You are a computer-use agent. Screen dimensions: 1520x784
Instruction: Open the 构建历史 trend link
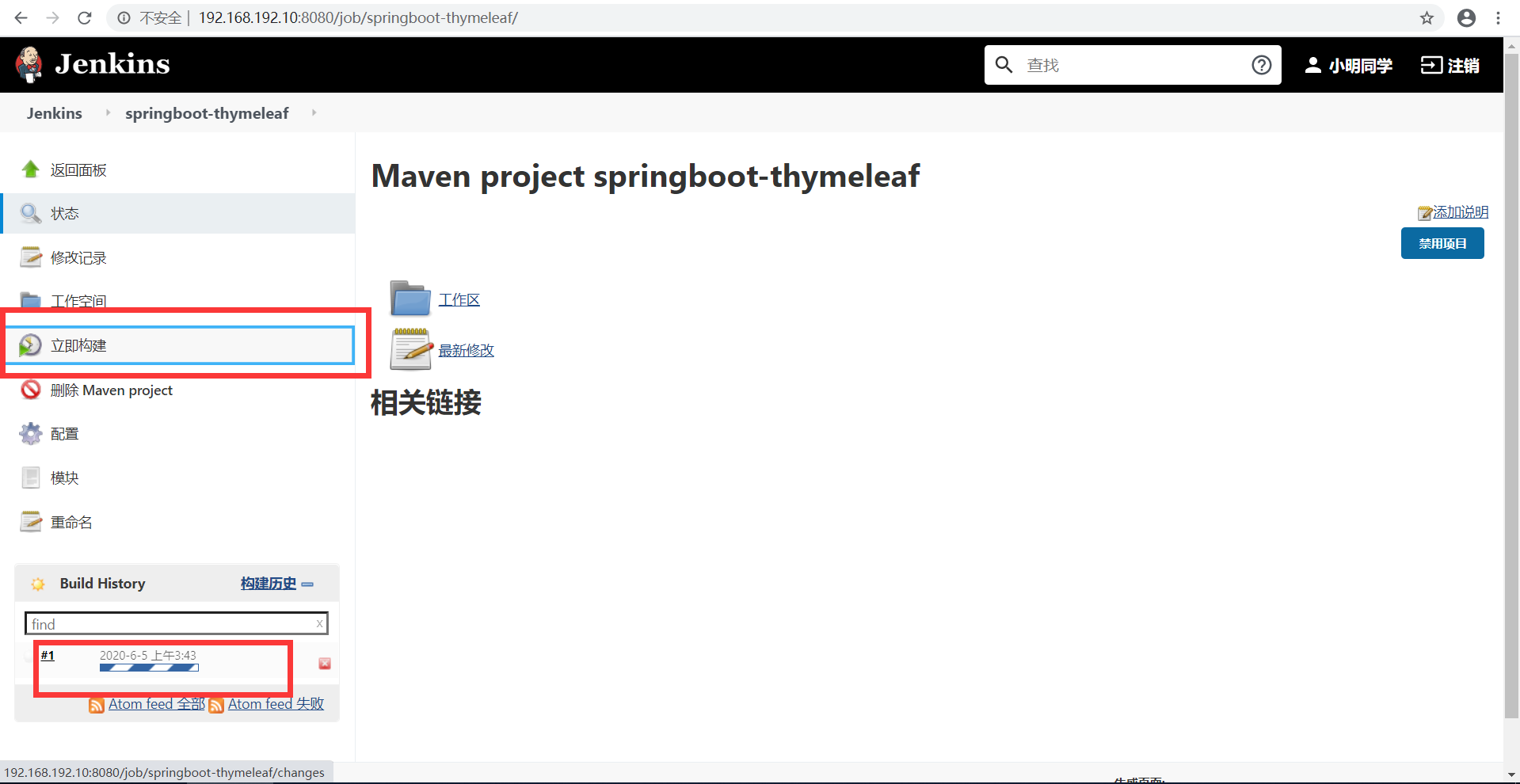click(269, 584)
